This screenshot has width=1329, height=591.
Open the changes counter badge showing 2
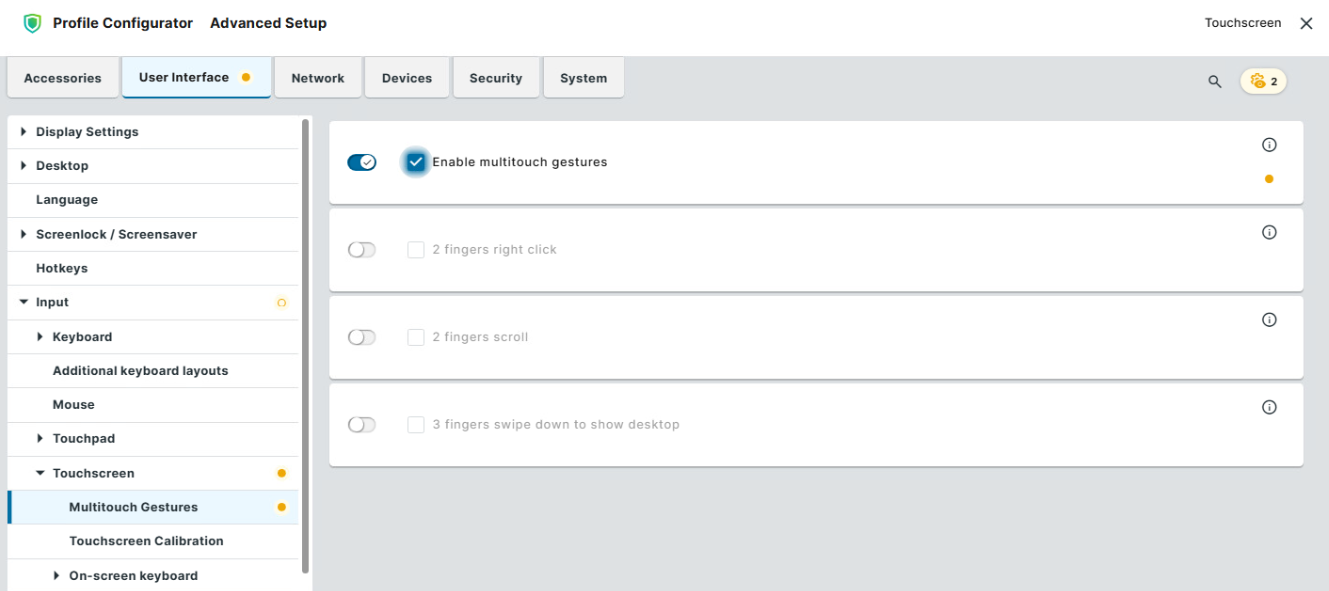1263,82
